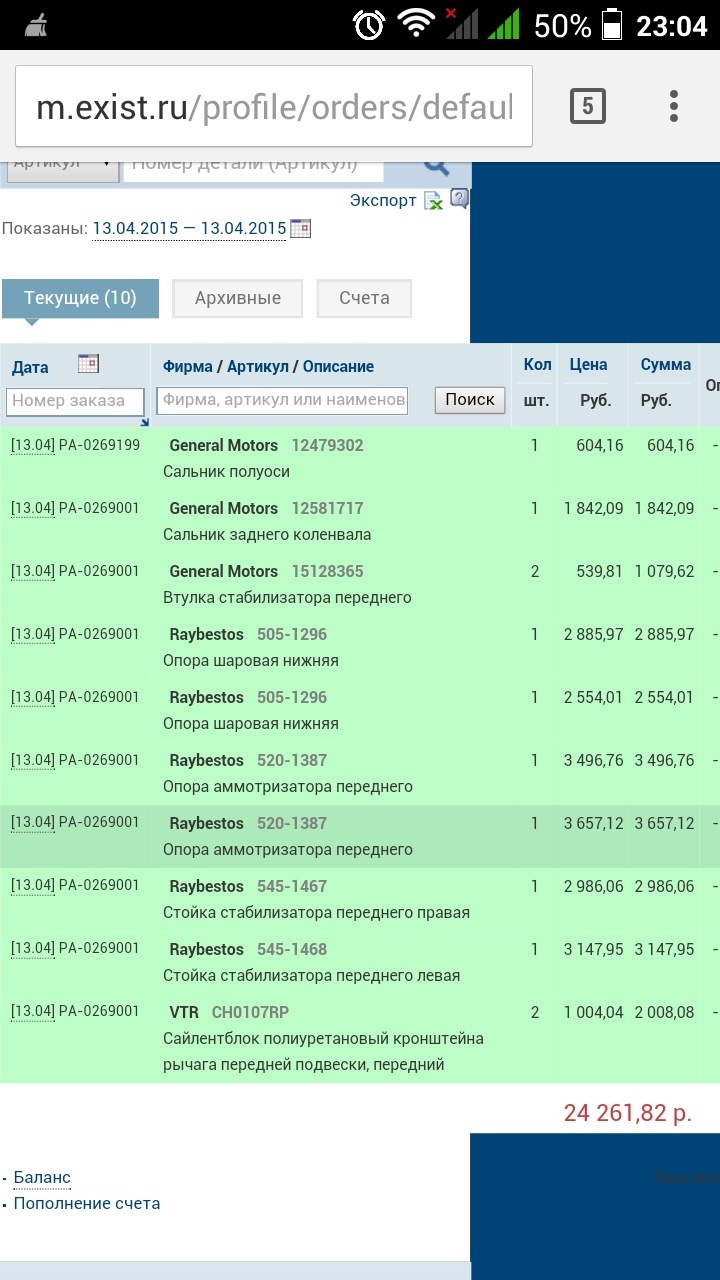Focus the Фирма, артикул или наименование field
720x1280 pixels.
[283, 401]
